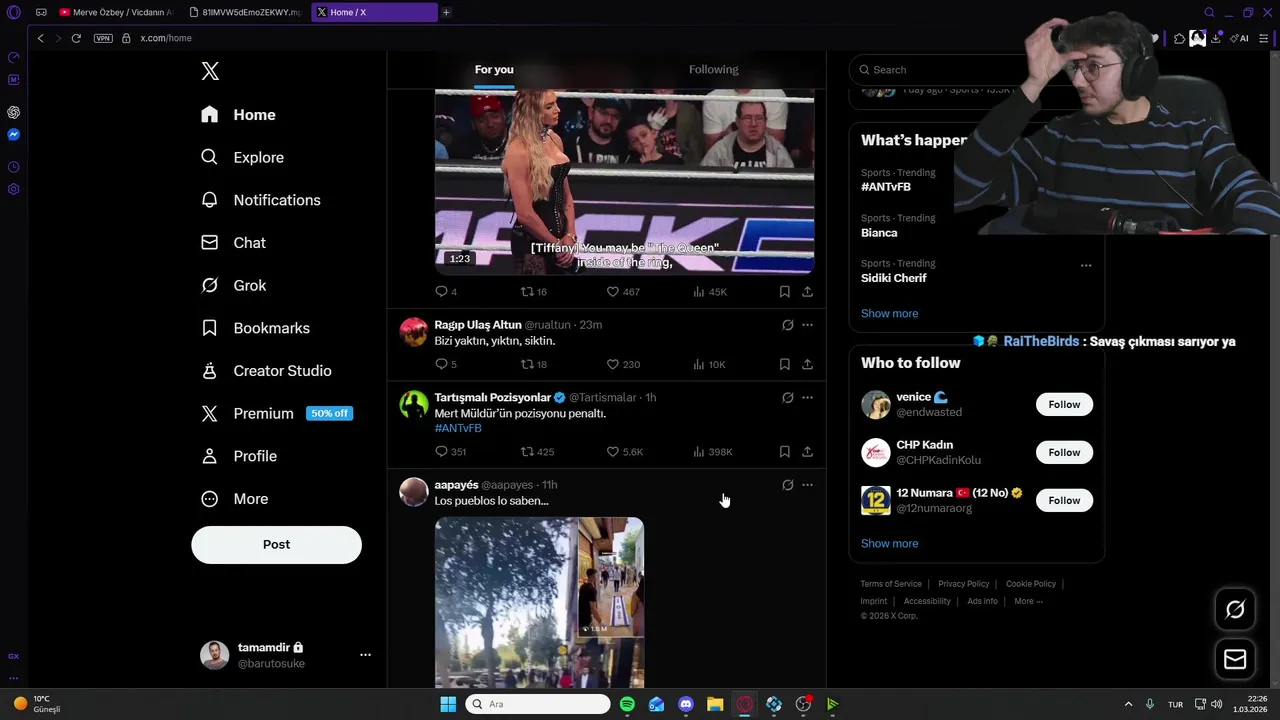
Task: Repost the Tartışmalı Pozisyonlar post
Action: [537, 452]
